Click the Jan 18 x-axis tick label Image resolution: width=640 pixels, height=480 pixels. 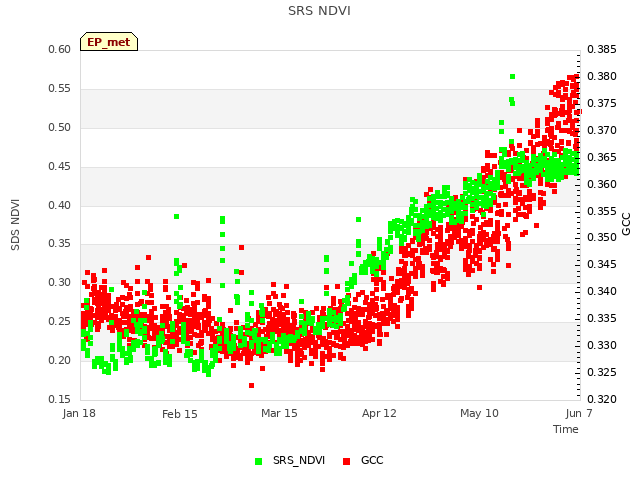[x=79, y=413]
